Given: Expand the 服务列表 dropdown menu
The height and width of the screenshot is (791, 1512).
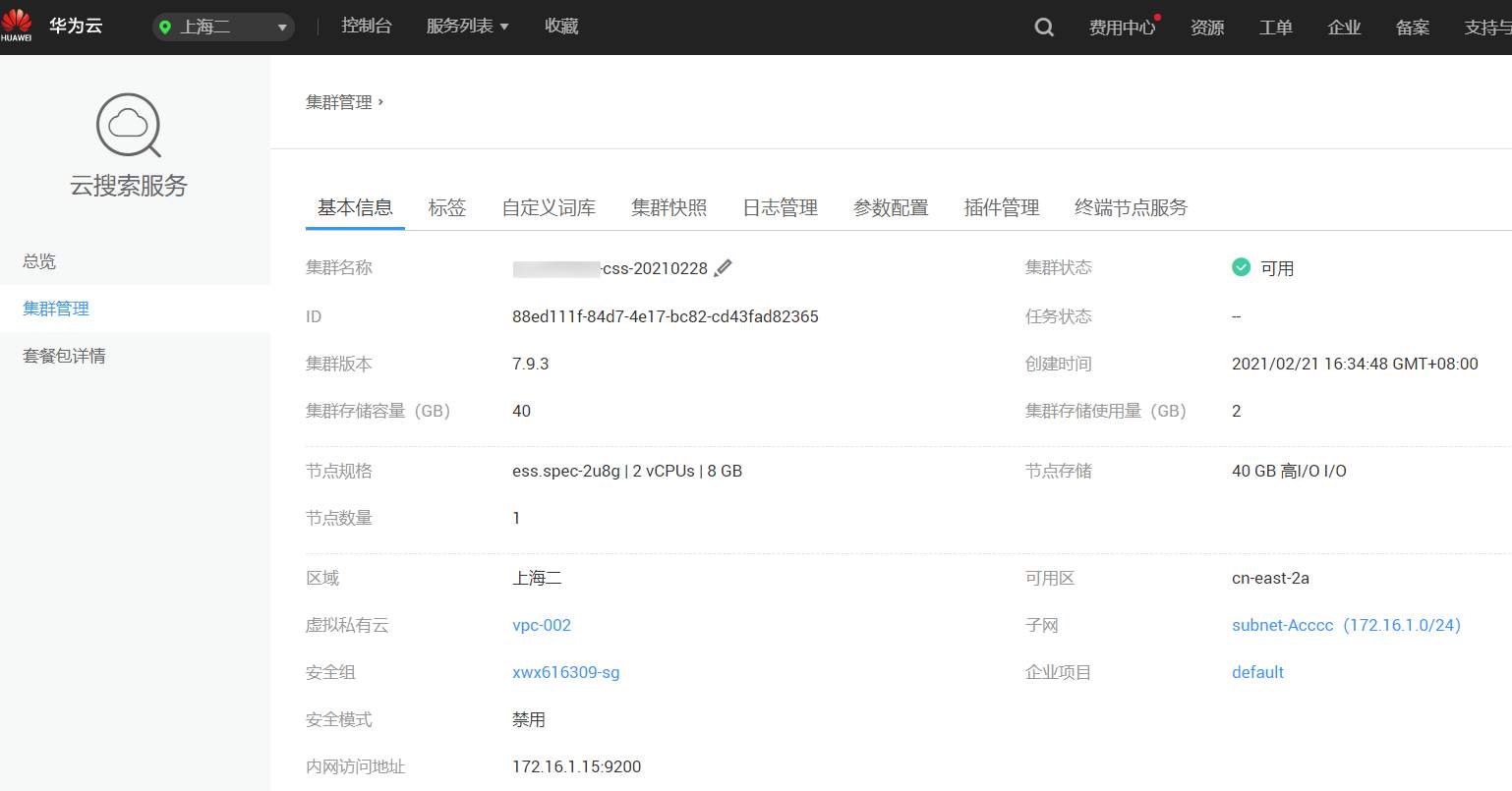Looking at the screenshot, I should tap(467, 27).
